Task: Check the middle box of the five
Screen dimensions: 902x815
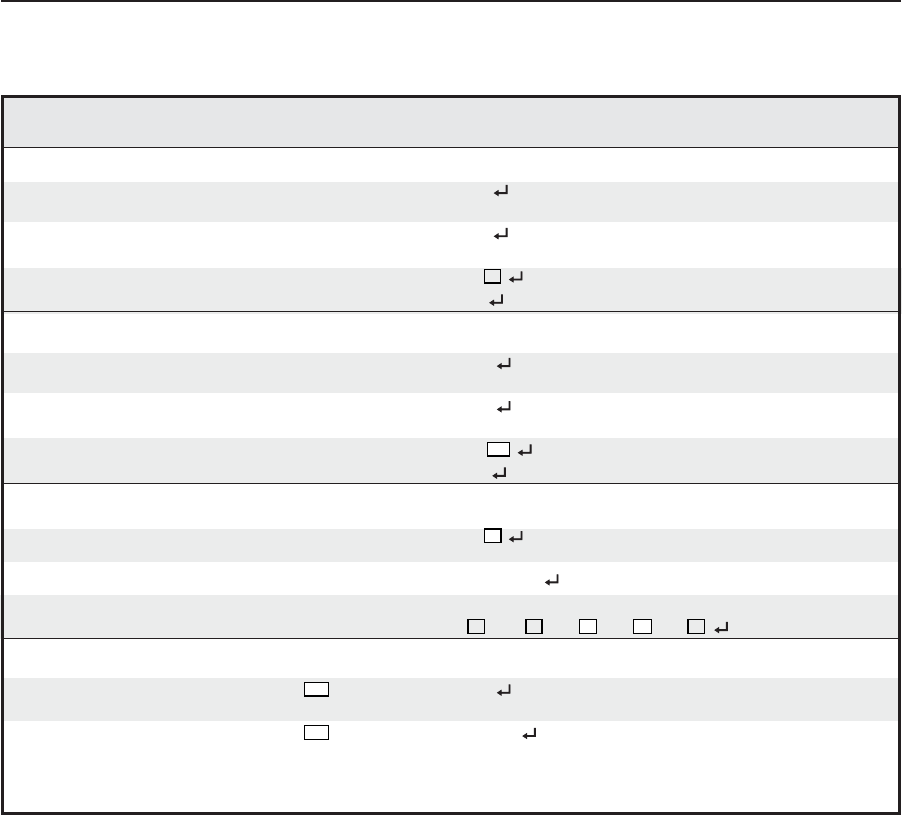Action: pos(589,628)
